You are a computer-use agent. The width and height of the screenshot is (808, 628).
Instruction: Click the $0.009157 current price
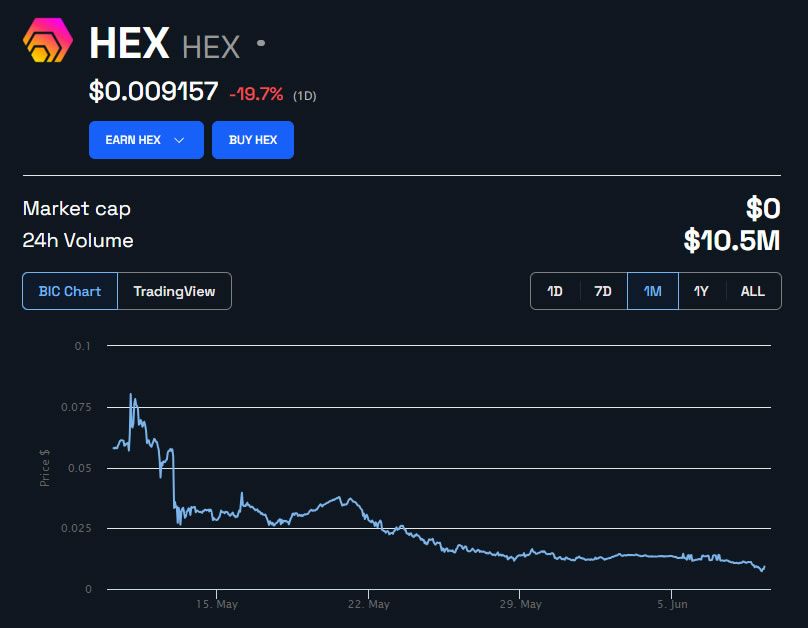pos(155,91)
